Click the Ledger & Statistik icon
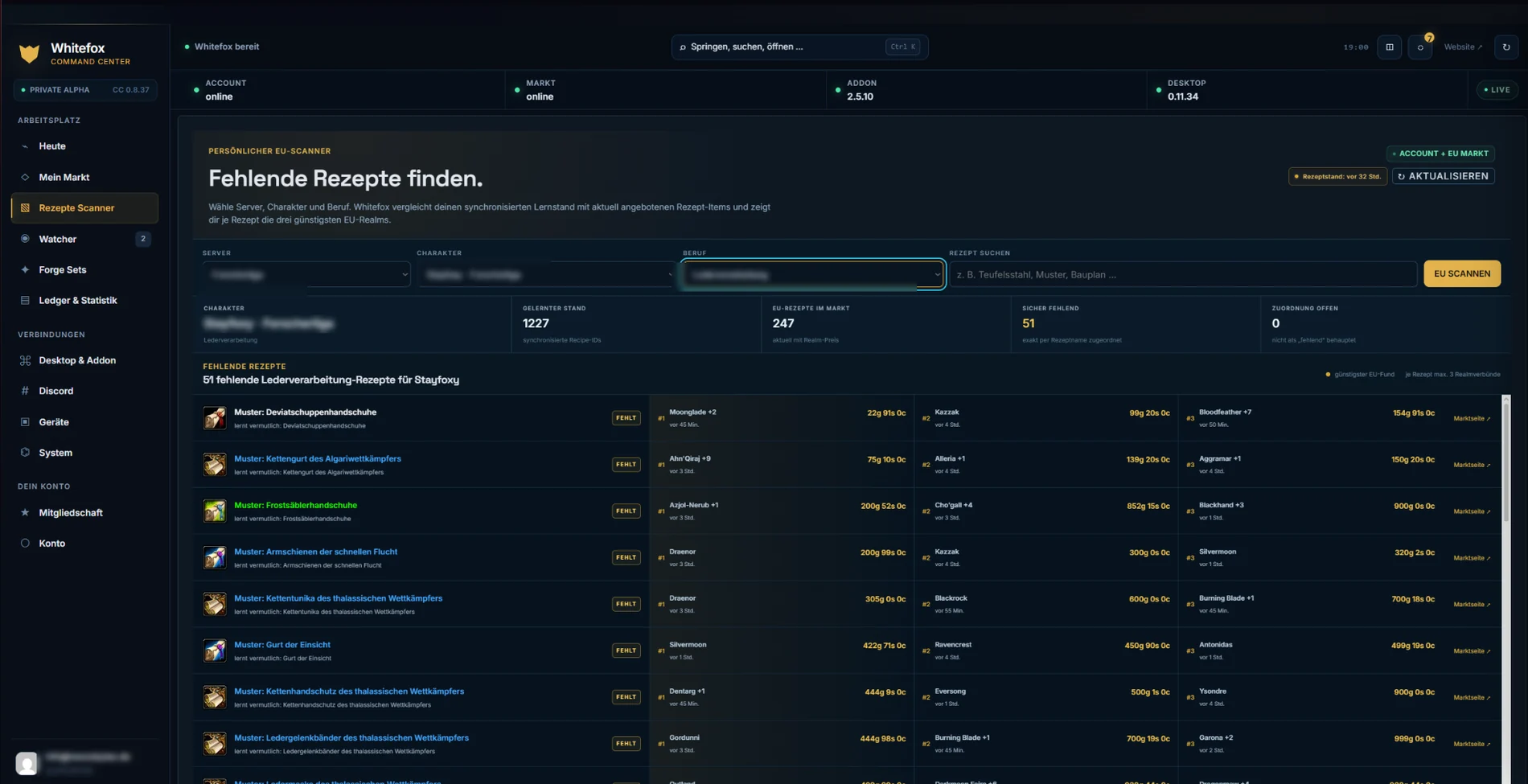This screenshot has height=784, width=1528. 25,301
